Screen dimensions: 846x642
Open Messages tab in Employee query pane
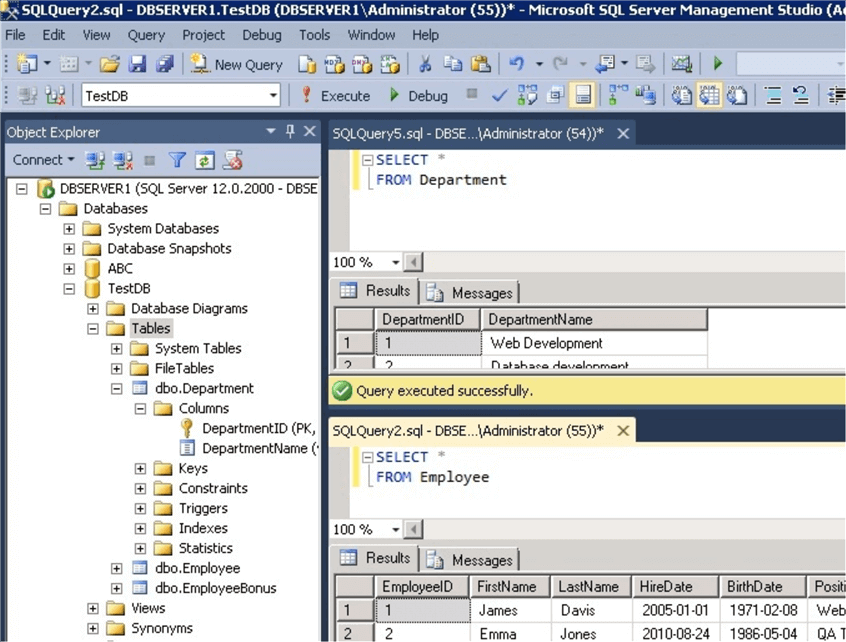pos(469,560)
